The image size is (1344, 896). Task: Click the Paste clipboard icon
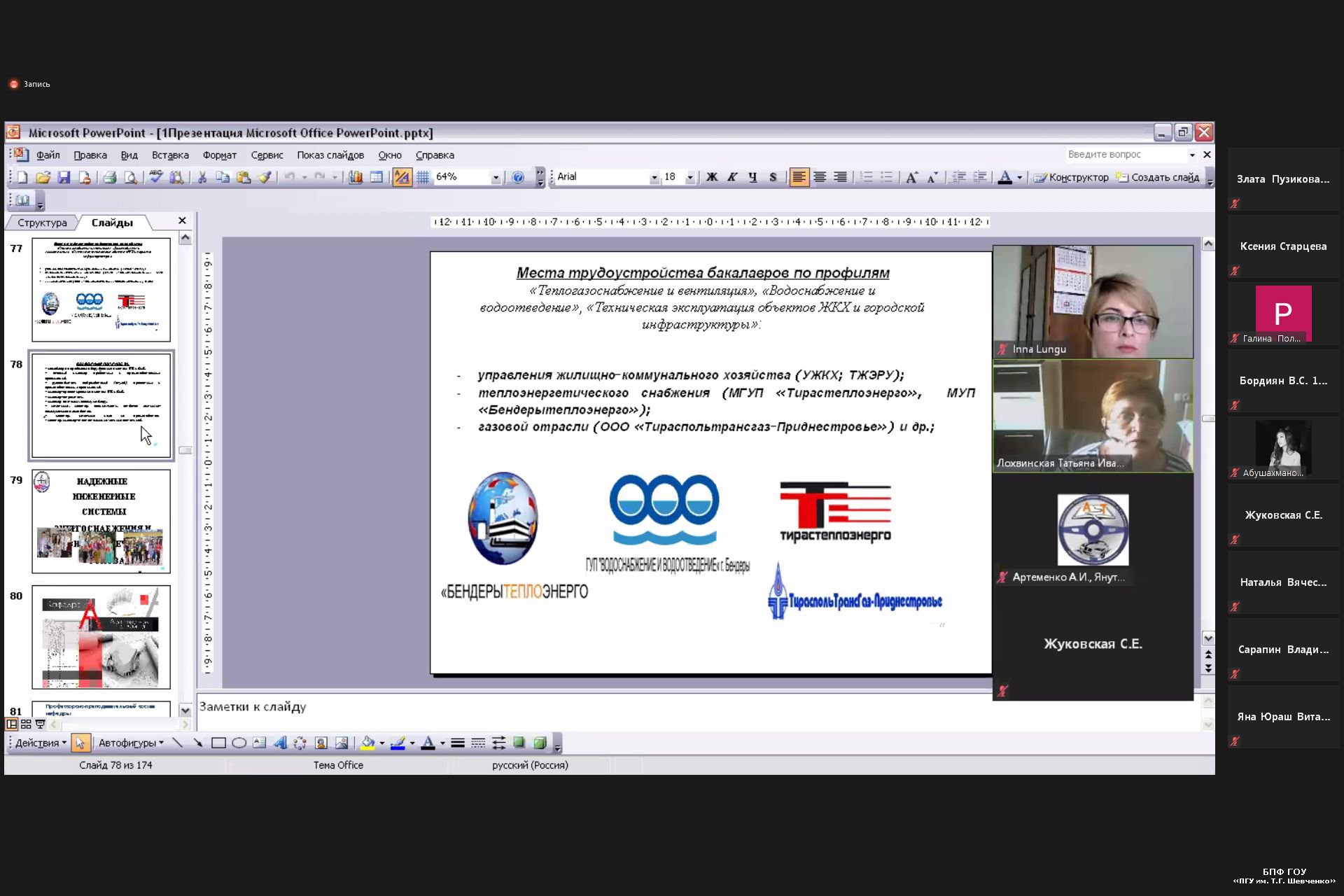click(244, 178)
